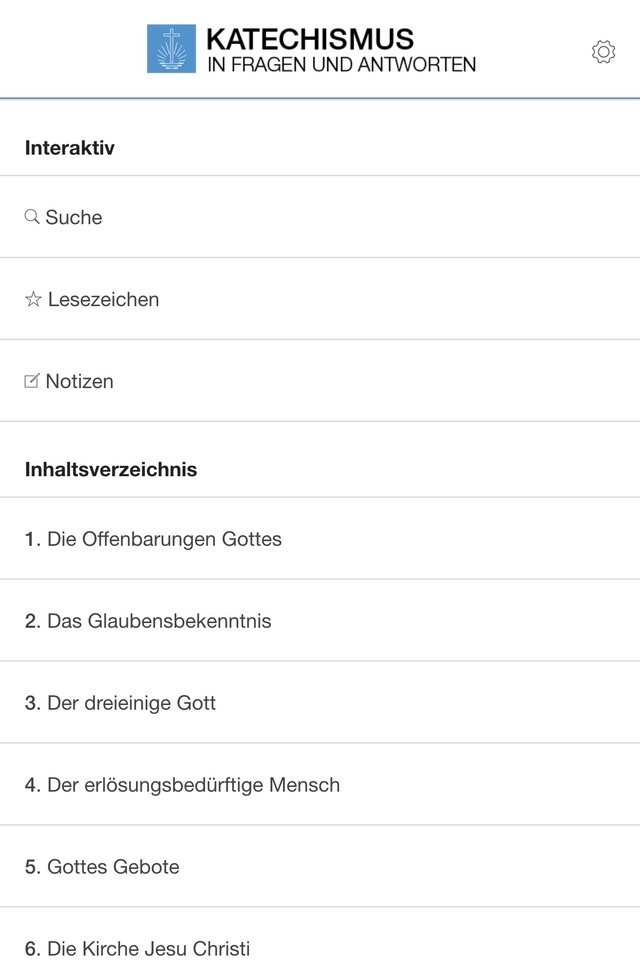Open chapter 4 Der erlösungsbedürftige Mensch
This screenshot has height=960, width=640.
pos(320,785)
